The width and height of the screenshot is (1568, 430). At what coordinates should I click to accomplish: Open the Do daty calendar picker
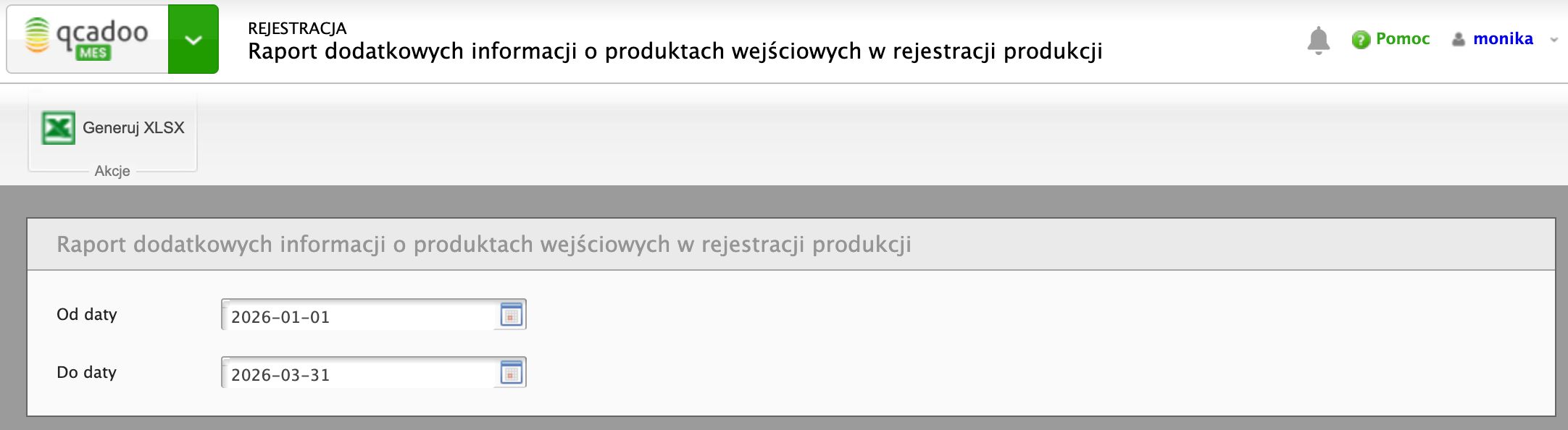click(x=512, y=373)
